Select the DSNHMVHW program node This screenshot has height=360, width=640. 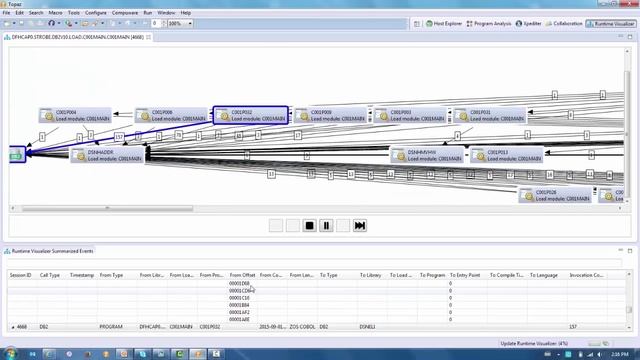pos(427,155)
